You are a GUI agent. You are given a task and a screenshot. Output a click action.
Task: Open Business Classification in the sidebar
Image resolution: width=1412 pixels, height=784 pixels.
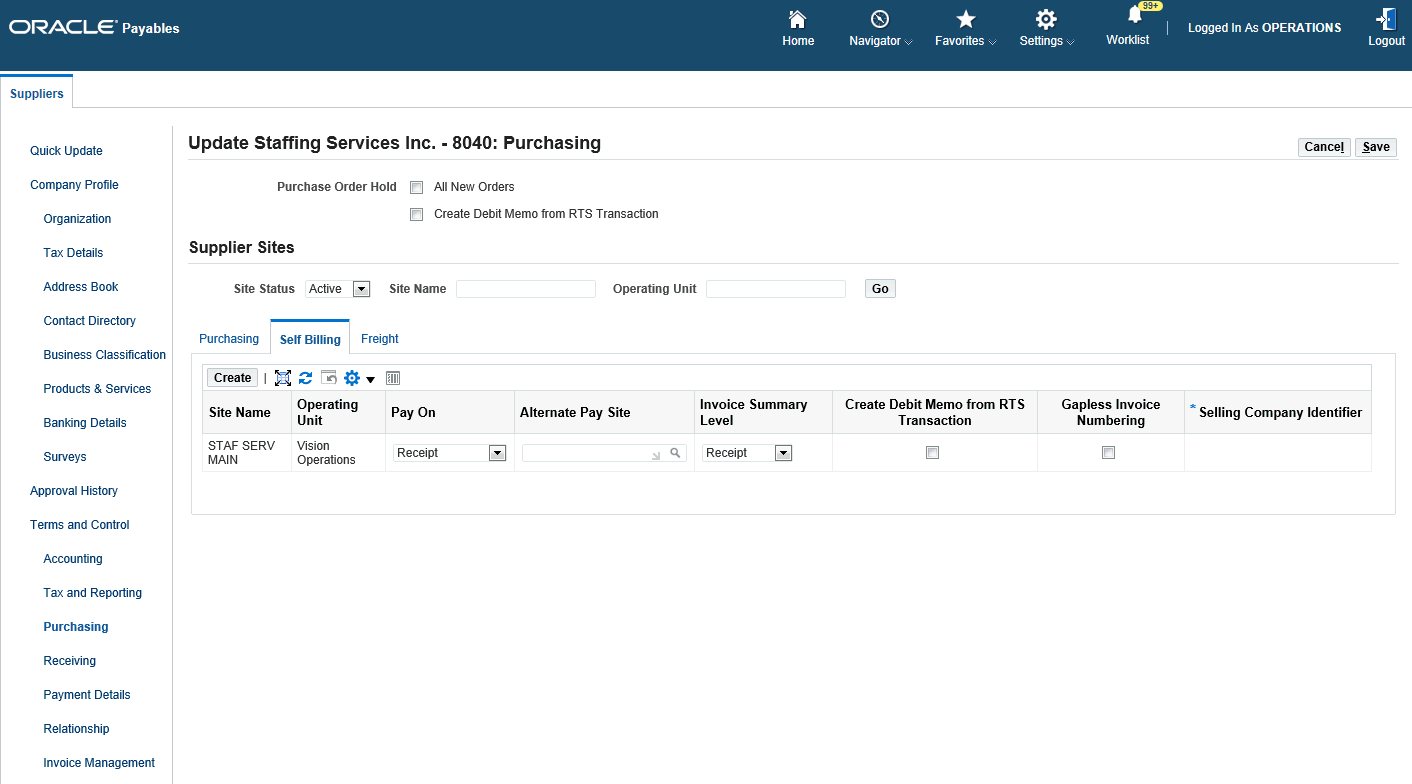coord(105,355)
